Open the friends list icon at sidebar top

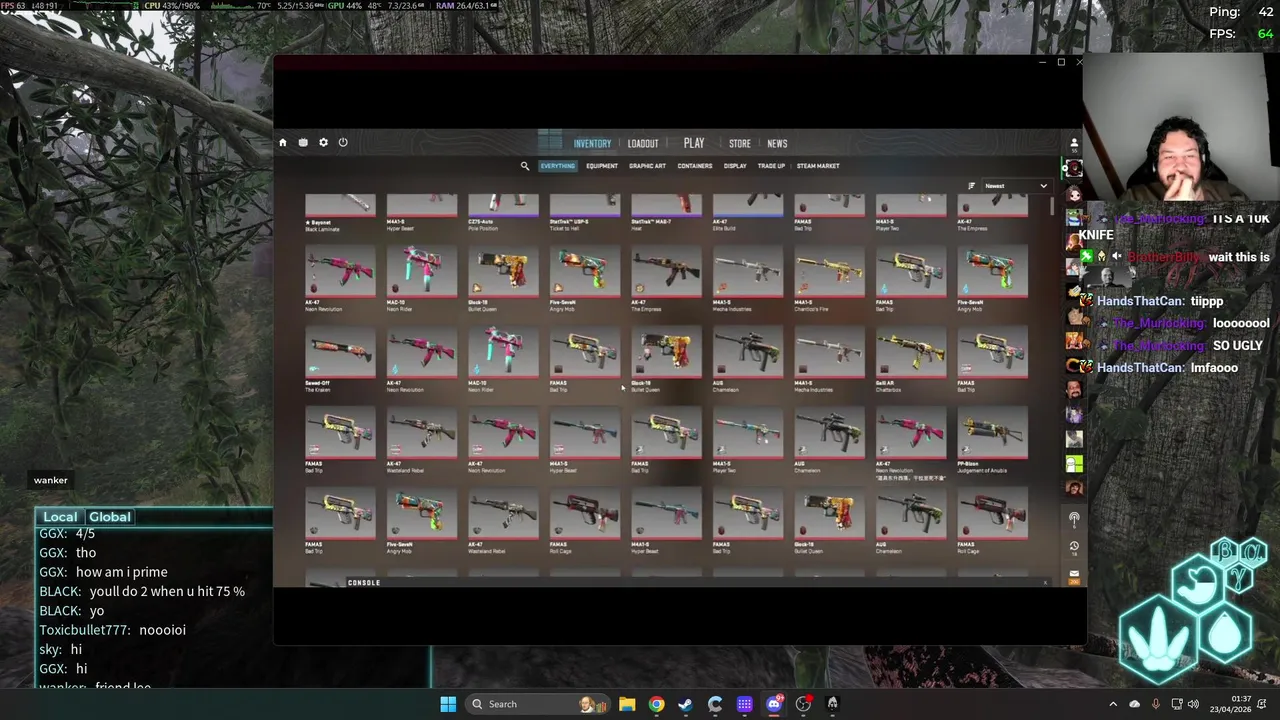(x=1074, y=143)
